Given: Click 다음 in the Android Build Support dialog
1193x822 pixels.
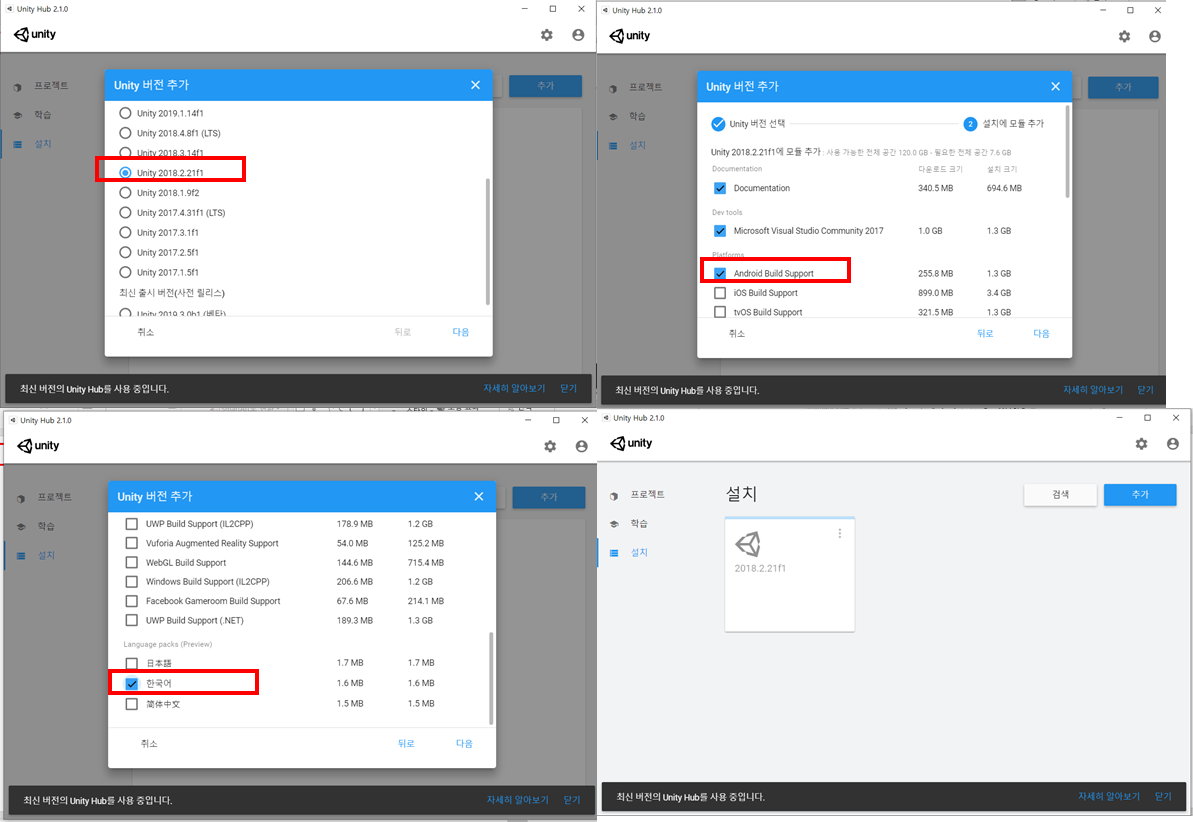Looking at the screenshot, I should click(x=1041, y=333).
